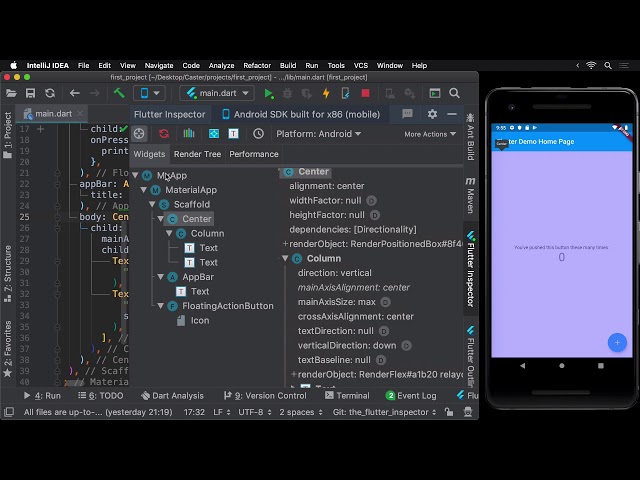Viewport: 640px width, 480px height.
Task: Open More Actions dropdown
Action: [x=430, y=134]
